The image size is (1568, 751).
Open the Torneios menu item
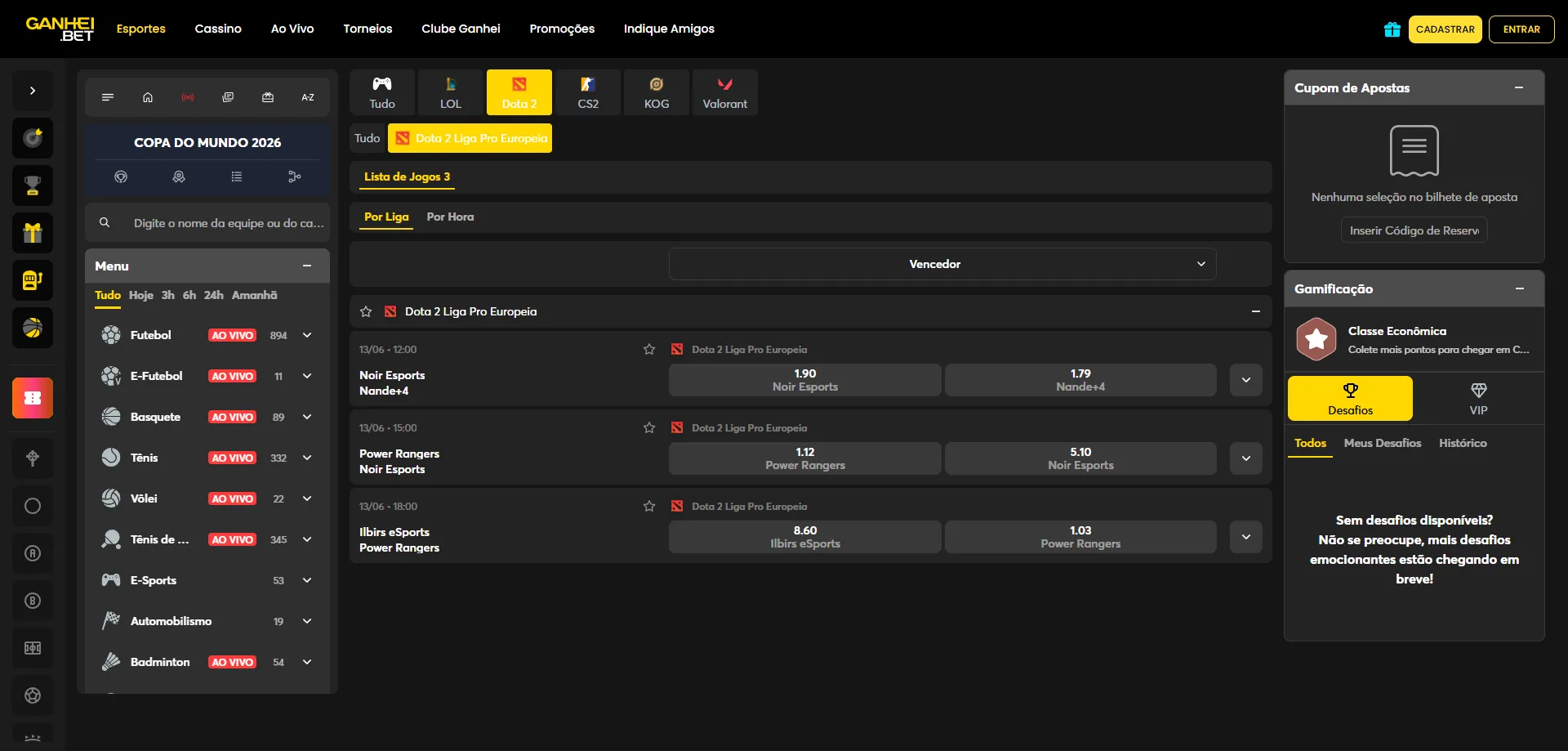[367, 29]
